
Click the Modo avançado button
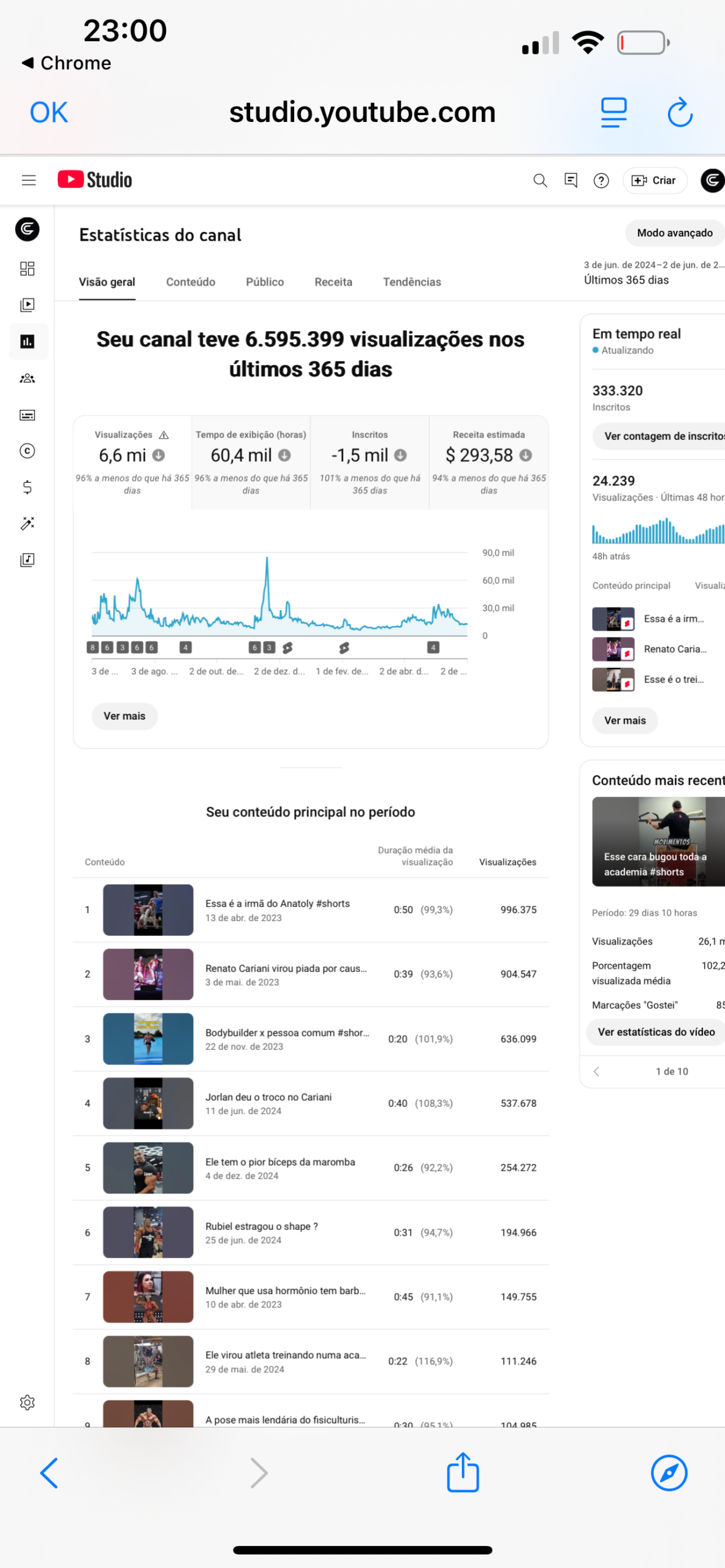675,233
